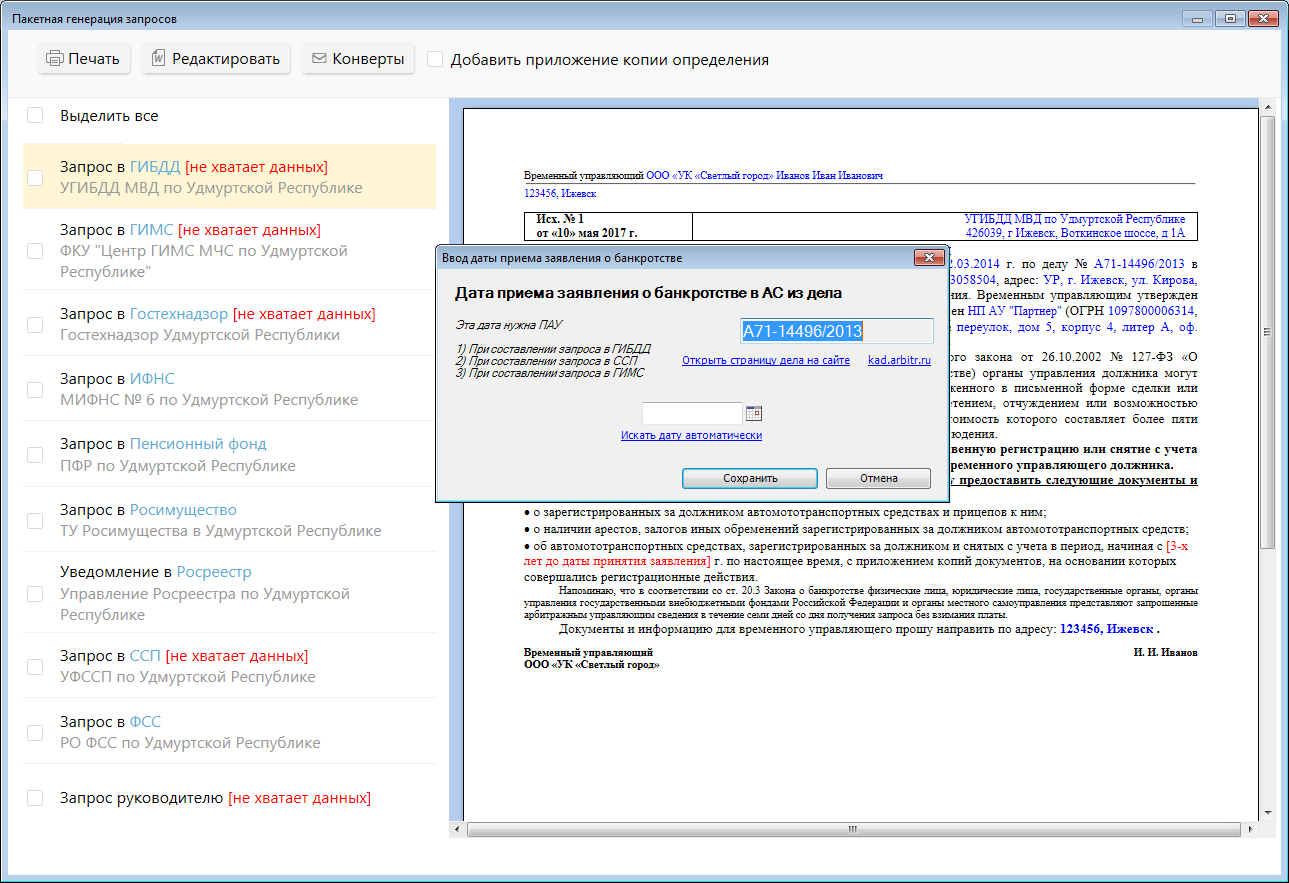This screenshot has width=1289, height=883.
Task: Follow the Искать дату автоматически link
Action: pos(691,435)
